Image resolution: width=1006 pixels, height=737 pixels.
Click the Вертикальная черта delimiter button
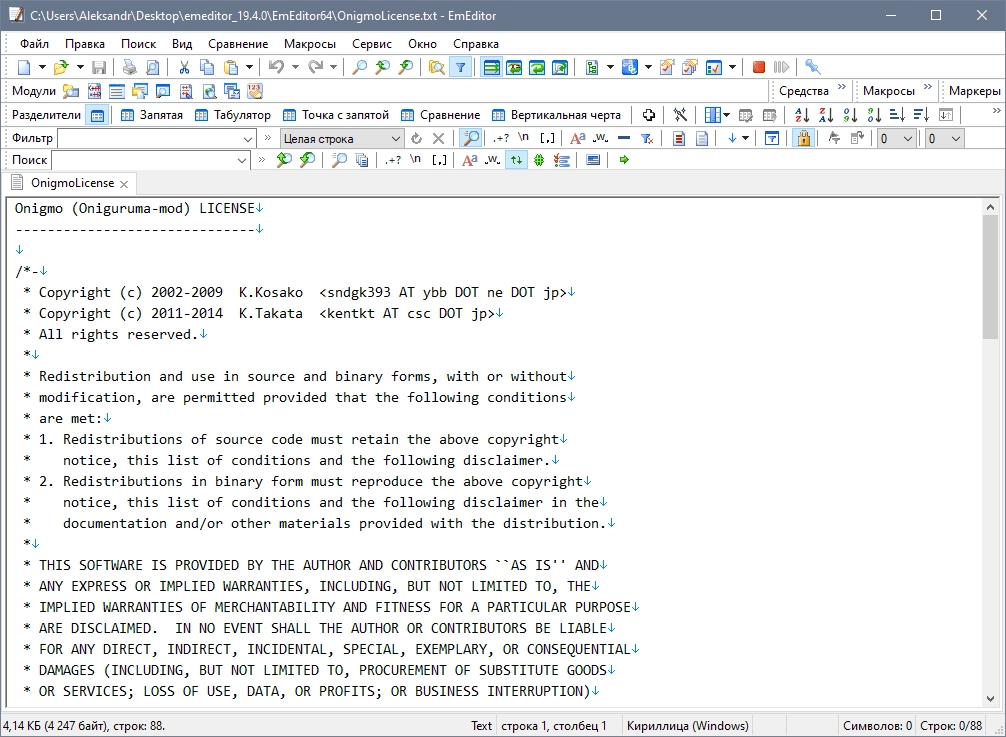556,115
